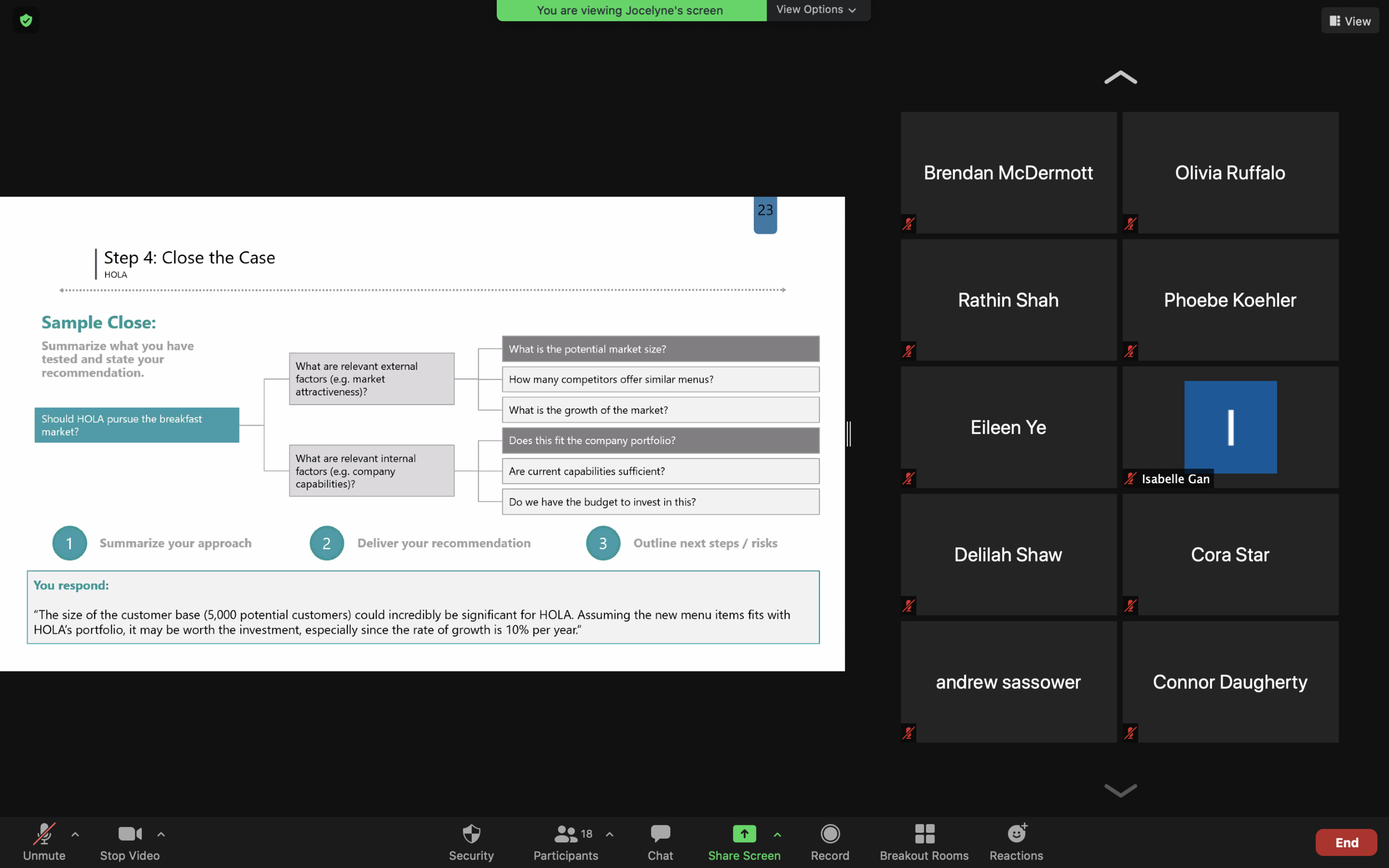Expand audio options arrow beside Unmute
This screenshot has height=868, width=1389.
pyautogui.click(x=75, y=834)
